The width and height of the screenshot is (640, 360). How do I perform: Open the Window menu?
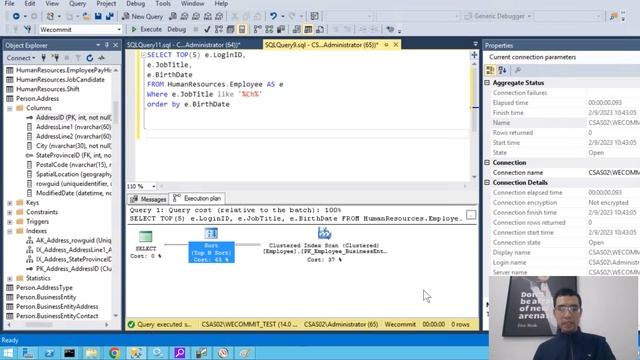[192, 4]
